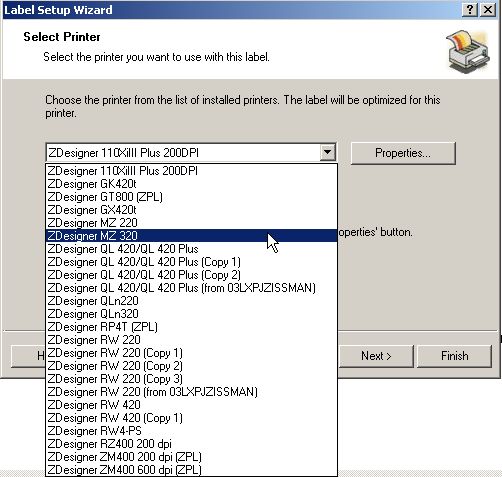Select ZDesigner RW 220 (Copy 3)
Screen dimensions: 502x477
pyautogui.click(x=191, y=379)
